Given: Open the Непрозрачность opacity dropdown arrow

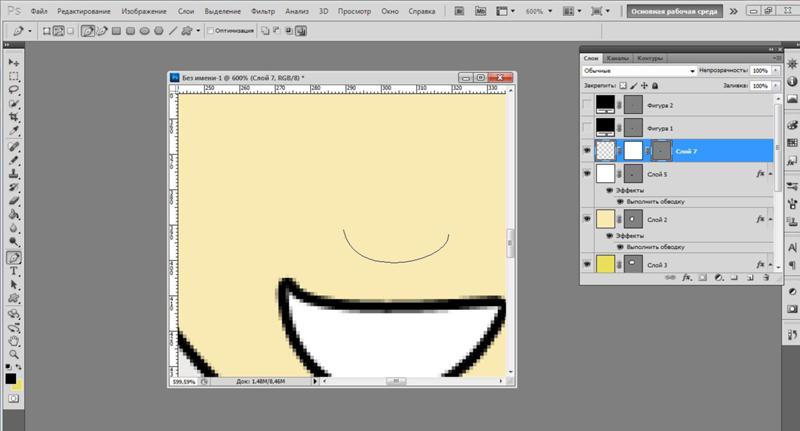Looking at the screenshot, I should coord(775,71).
